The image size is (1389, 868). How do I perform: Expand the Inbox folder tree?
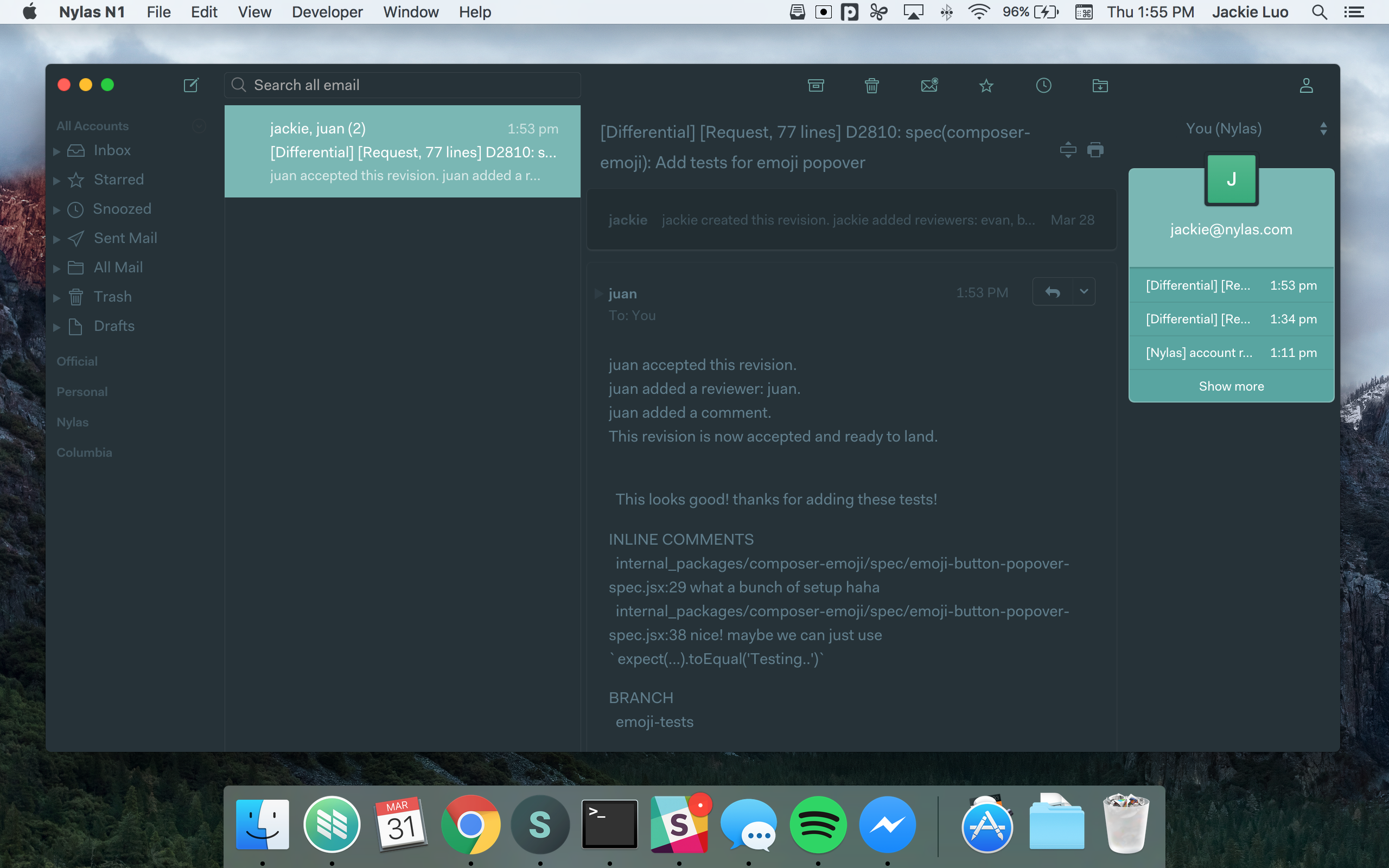point(57,151)
